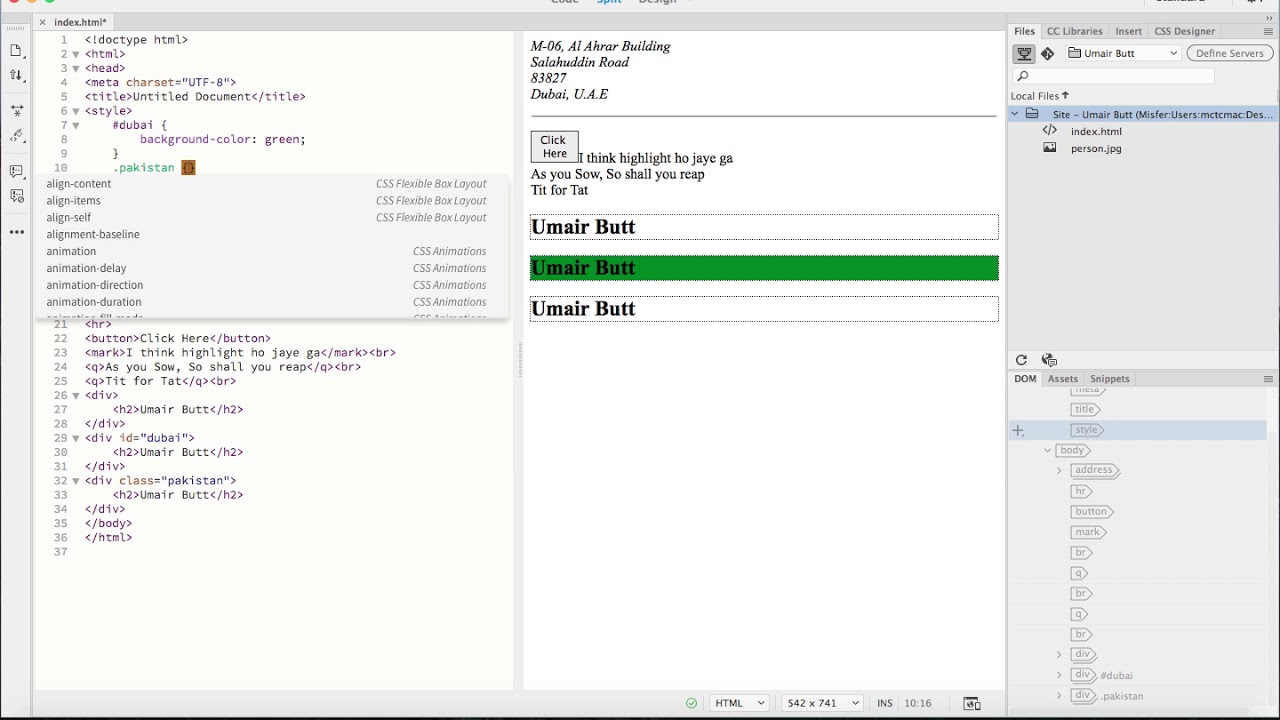Choose animation-delay from the code hints
The width and height of the screenshot is (1280, 720).
pos(271,268)
